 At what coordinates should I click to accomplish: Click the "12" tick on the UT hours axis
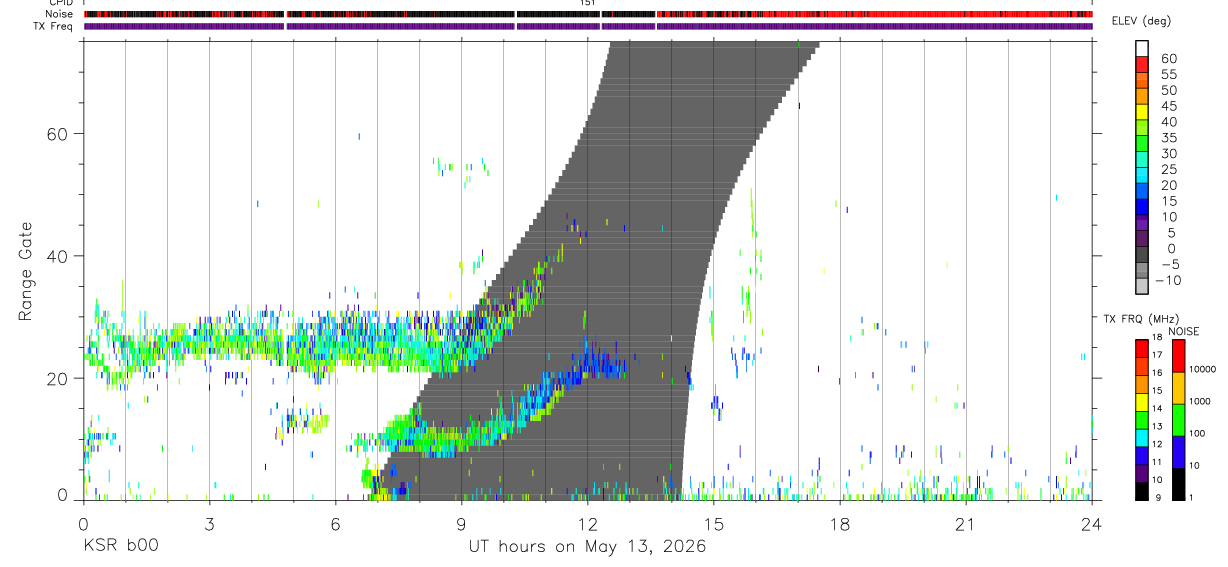(x=588, y=524)
